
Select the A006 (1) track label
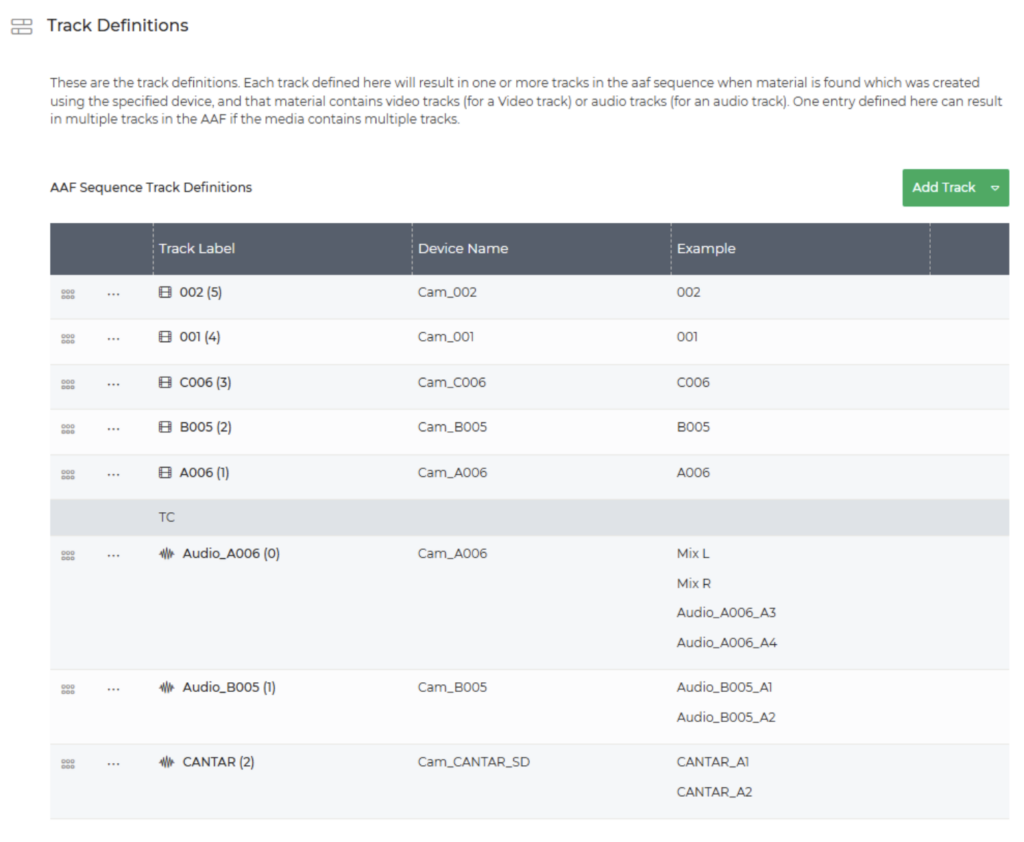click(204, 472)
